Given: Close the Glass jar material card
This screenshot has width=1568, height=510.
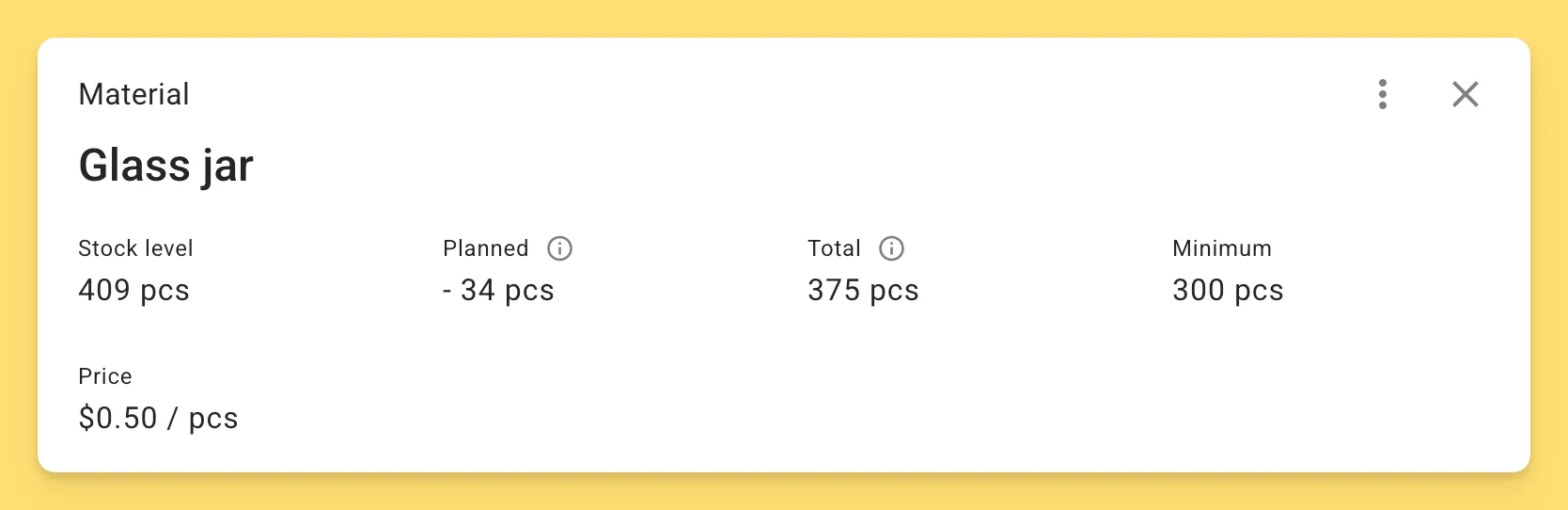Looking at the screenshot, I should pos(1465,94).
